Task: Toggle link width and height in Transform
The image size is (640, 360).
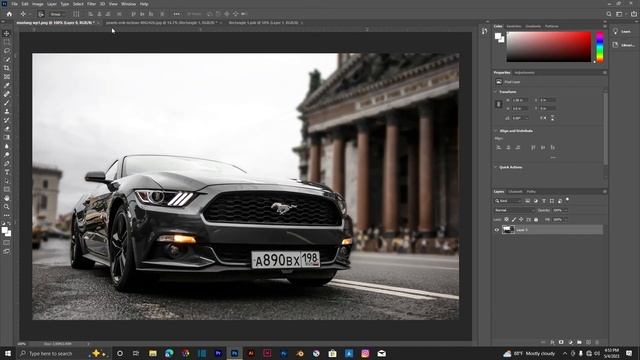Action: coord(498,104)
